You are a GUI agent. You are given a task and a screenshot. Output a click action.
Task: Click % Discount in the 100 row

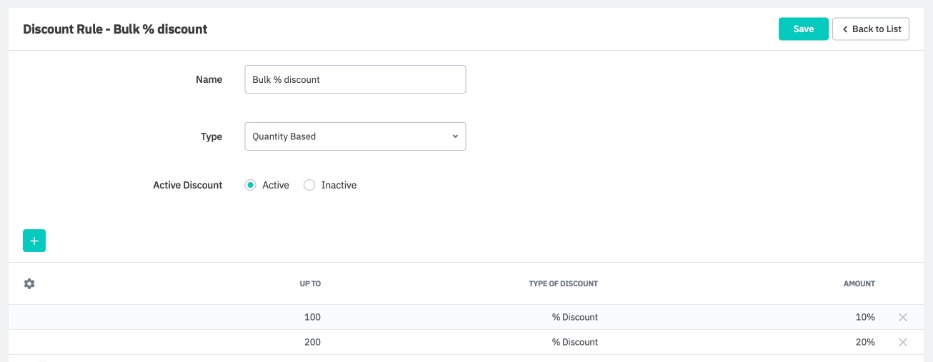(575, 317)
